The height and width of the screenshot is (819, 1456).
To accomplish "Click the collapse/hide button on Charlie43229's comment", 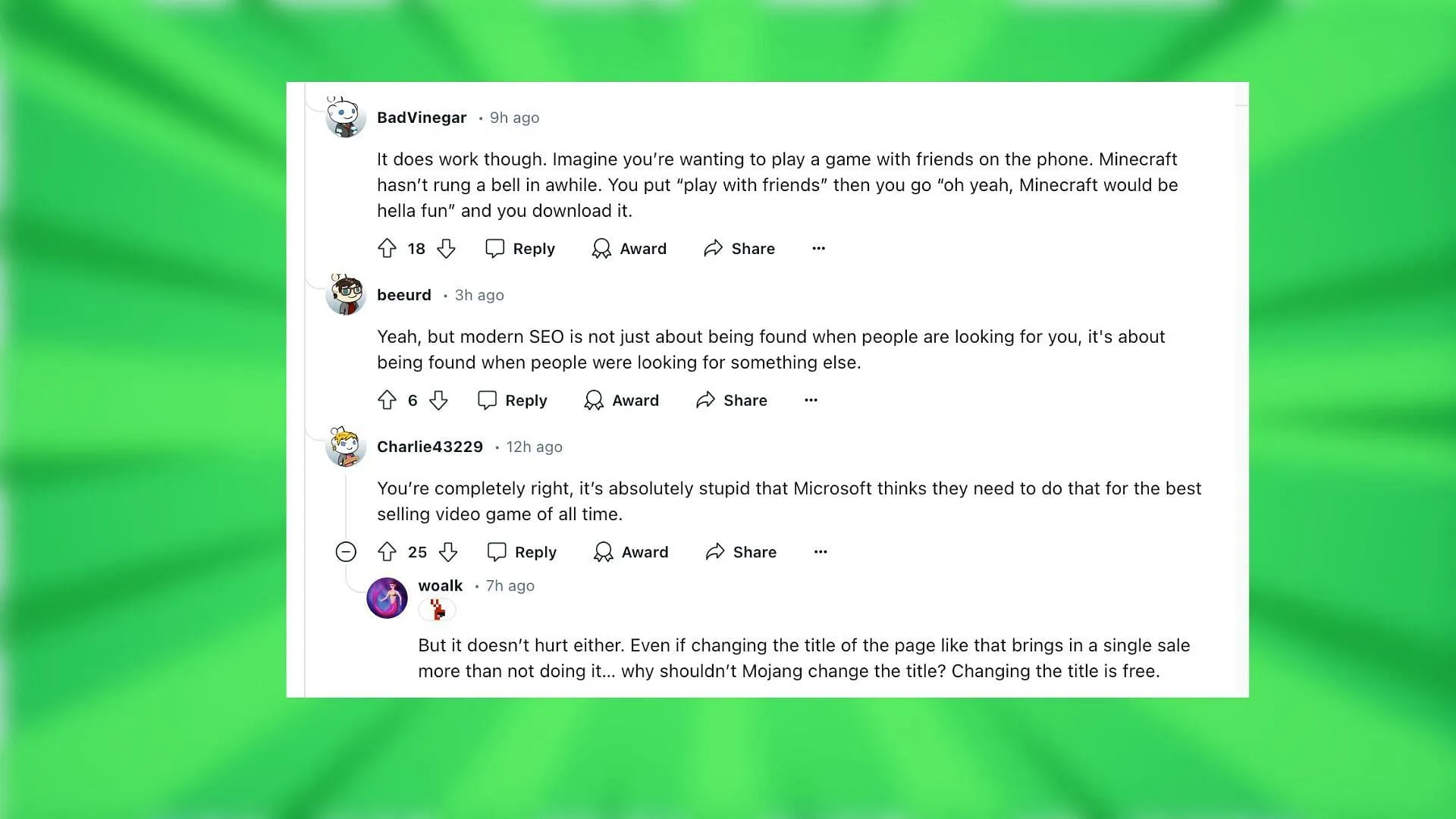I will 348,551.
